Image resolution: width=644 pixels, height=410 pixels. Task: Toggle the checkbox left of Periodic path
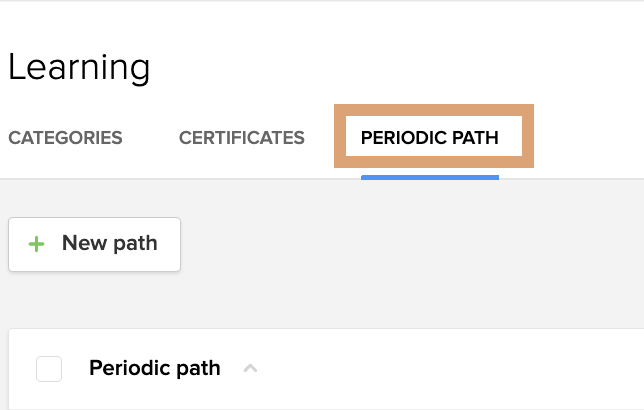pos(49,369)
